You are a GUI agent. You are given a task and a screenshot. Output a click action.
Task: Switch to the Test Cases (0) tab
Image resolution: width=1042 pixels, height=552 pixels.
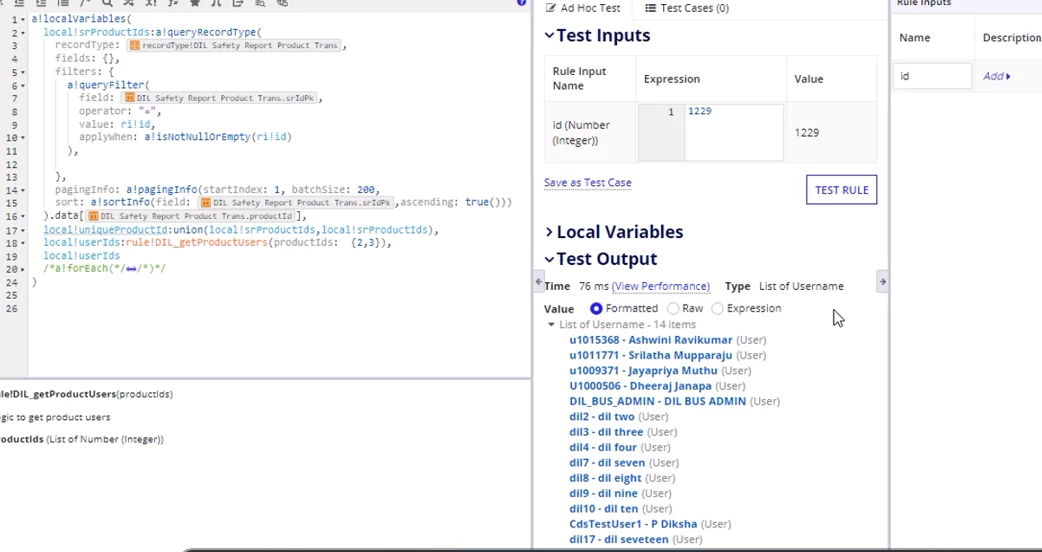click(687, 8)
